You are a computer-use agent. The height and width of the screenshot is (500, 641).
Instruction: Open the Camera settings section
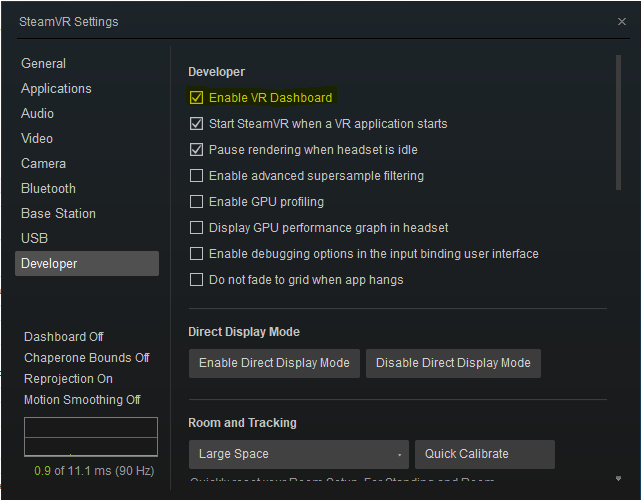pyautogui.click(x=87, y=164)
